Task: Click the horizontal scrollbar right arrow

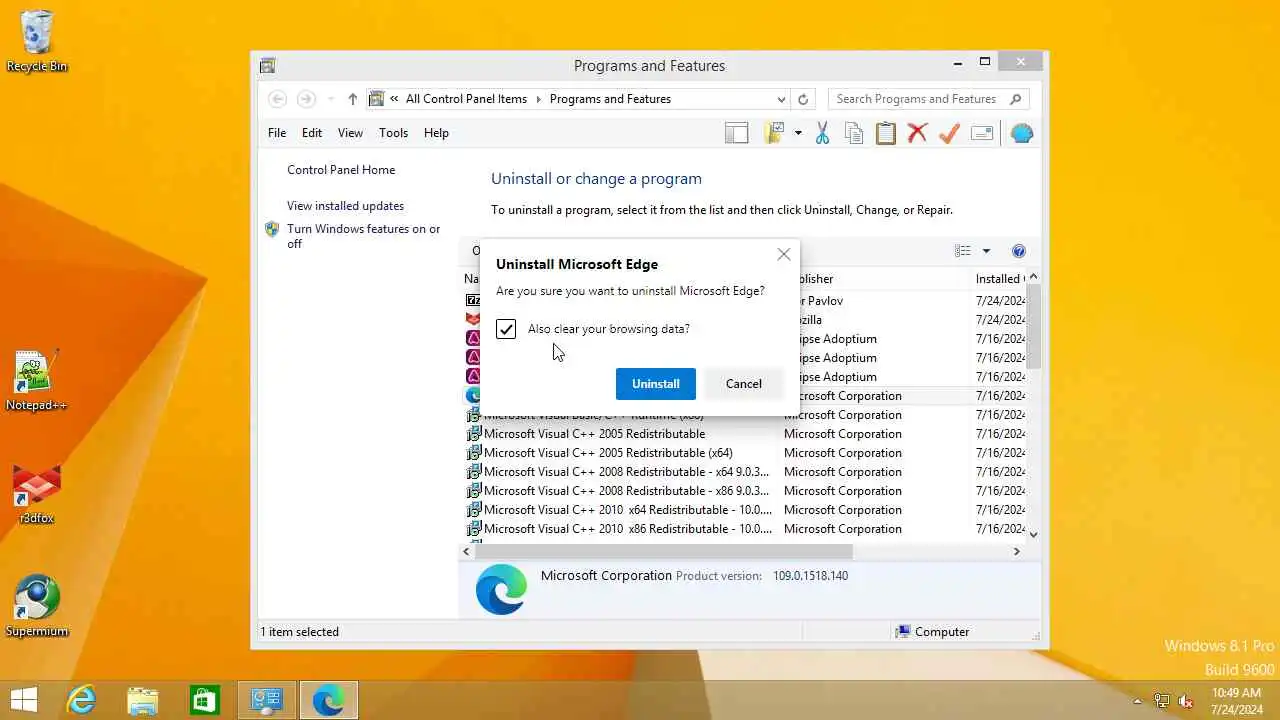Action: tap(1017, 551)
